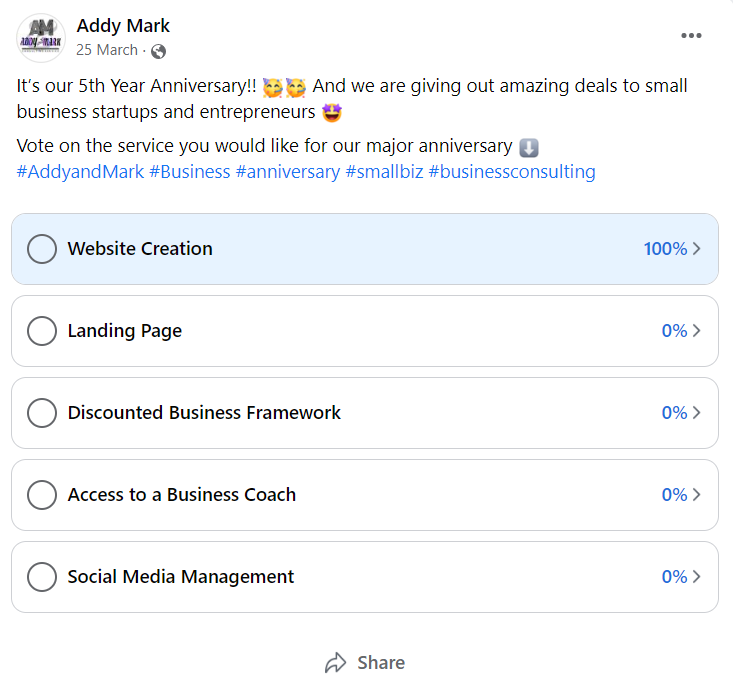The image size is (733, 682).
Task: Select the Landing Page radio option
Action: (x=42, y=331)
